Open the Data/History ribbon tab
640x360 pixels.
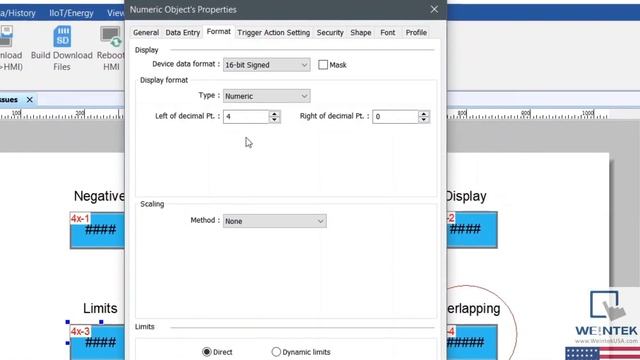18,13
